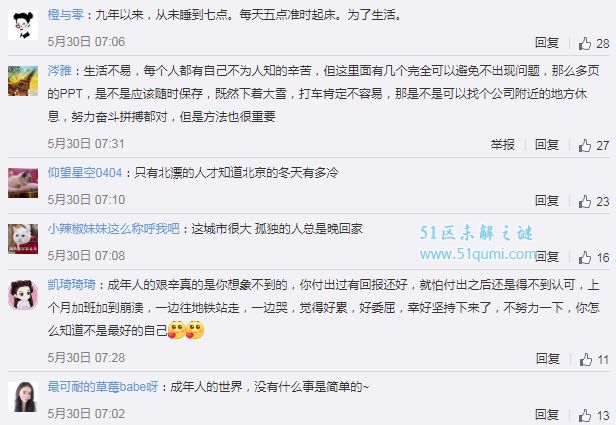616x425 pixels.
Task: Reply to 凯琦琦琦's comment at 07:28
Action: pos(548,359)
